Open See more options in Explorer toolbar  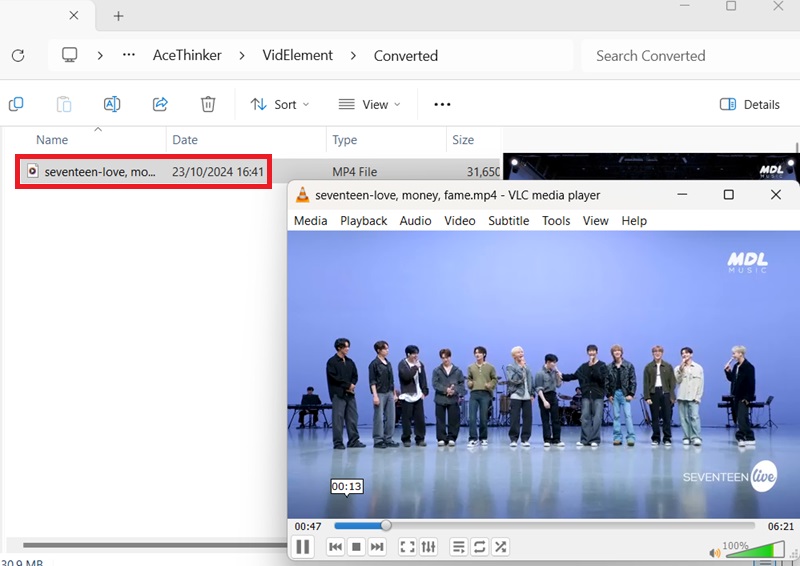pyautogui.click(x=442, y=105)
